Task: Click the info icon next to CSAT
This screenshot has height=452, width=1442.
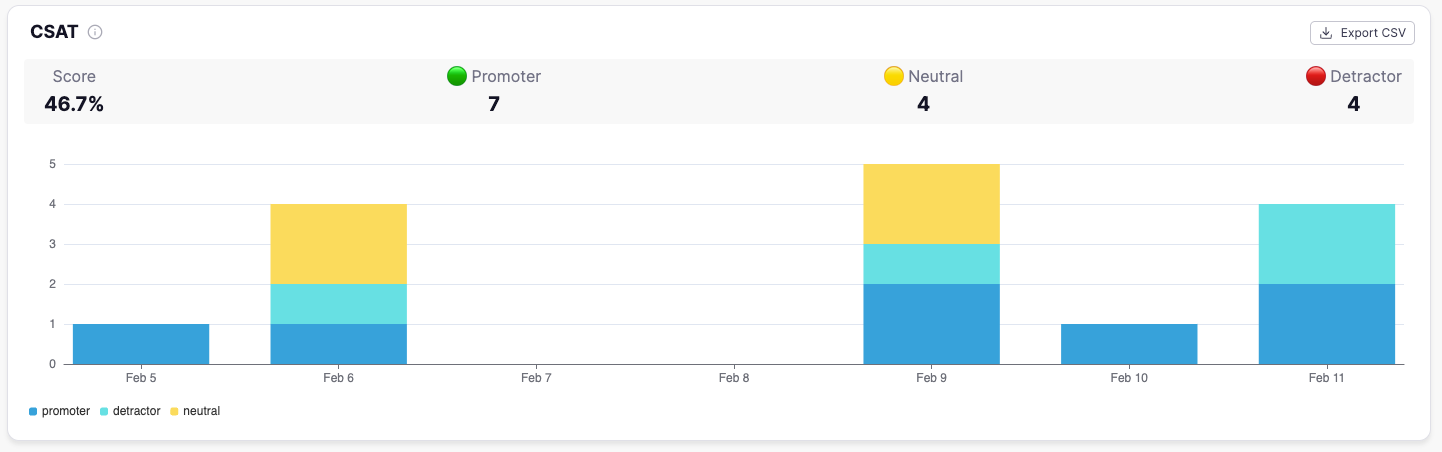Action: click(95, 32)
